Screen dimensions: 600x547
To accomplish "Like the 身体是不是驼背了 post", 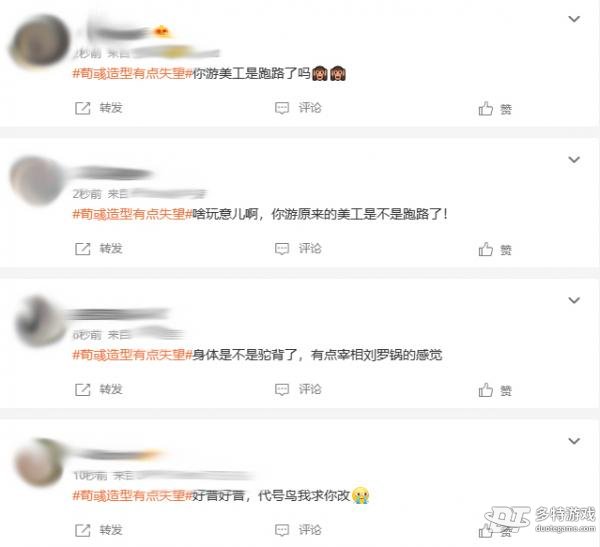I will tap(486, 390).
